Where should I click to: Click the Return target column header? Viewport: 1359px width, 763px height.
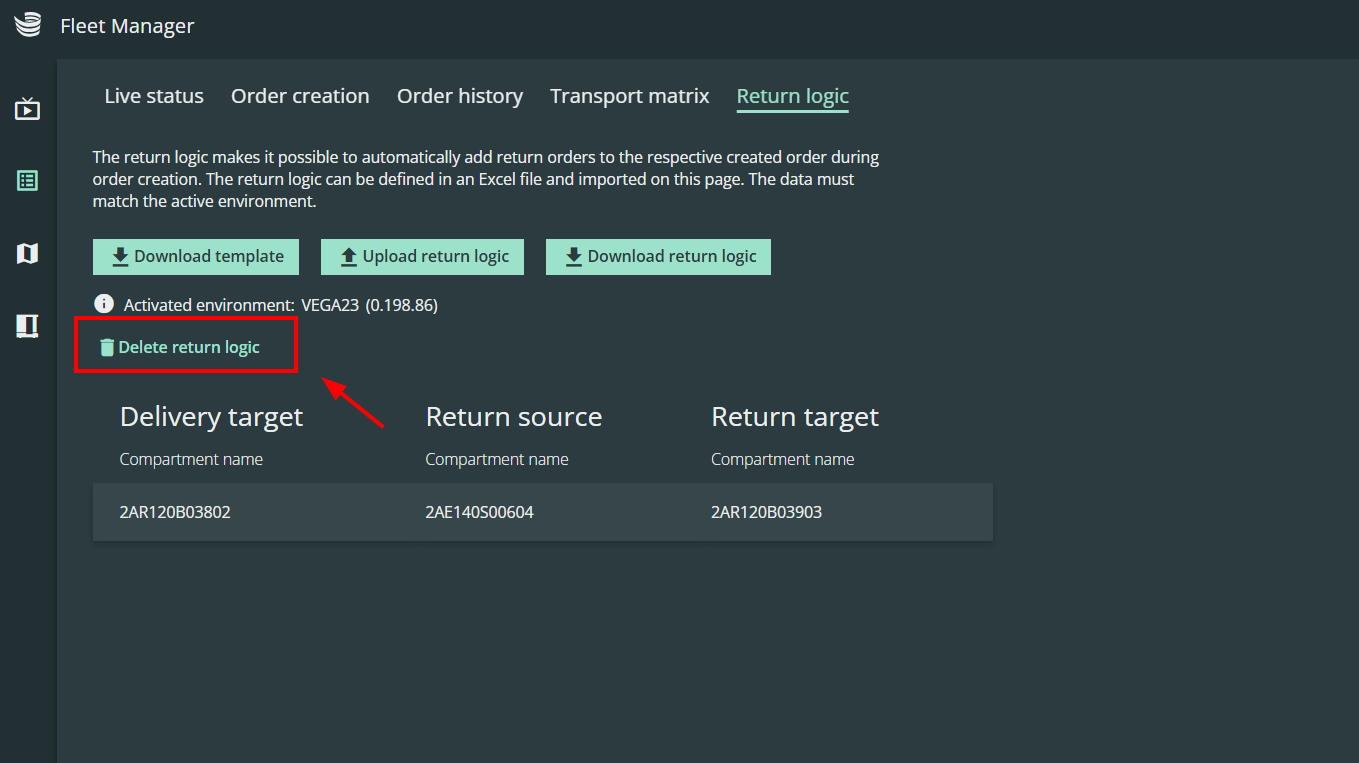click(x=795, y=417)
